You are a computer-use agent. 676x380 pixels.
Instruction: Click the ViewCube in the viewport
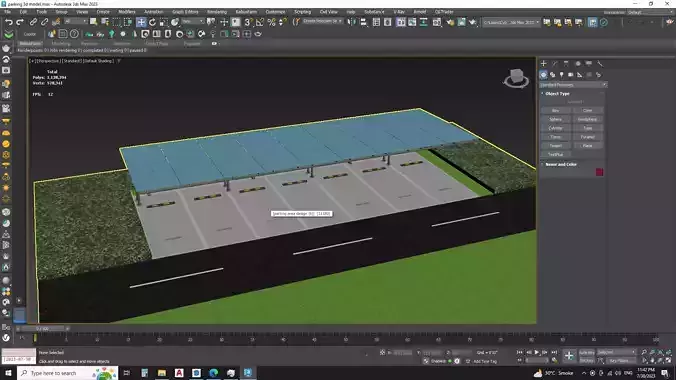[516, 78]
